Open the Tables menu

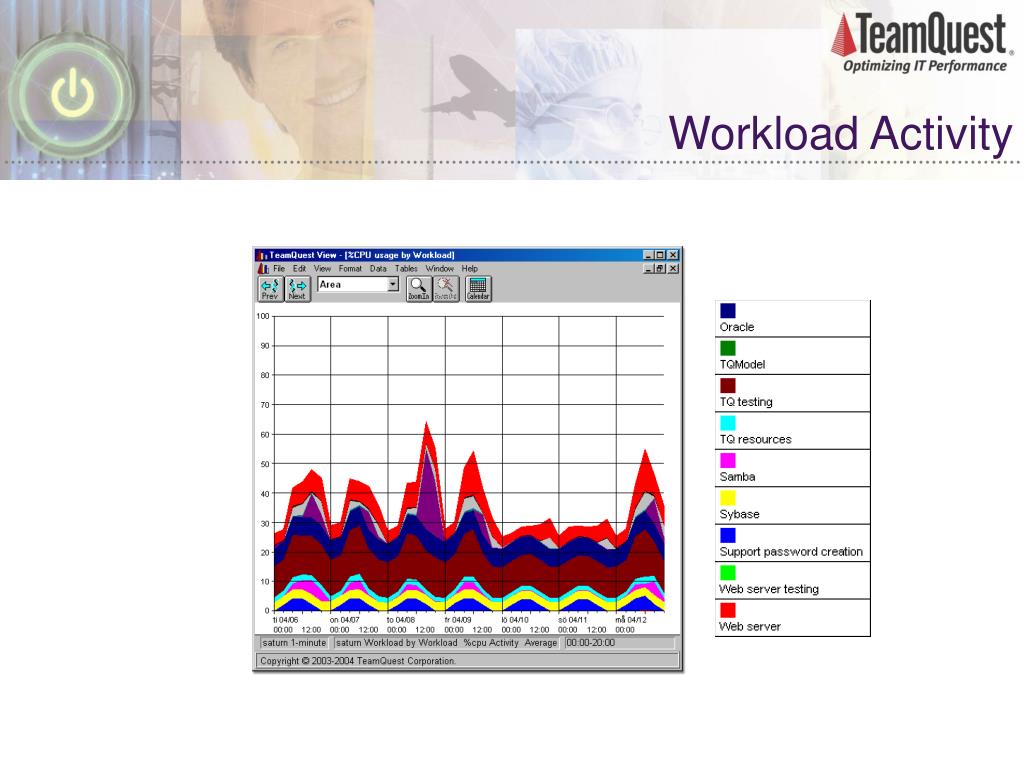pos(406,268)
